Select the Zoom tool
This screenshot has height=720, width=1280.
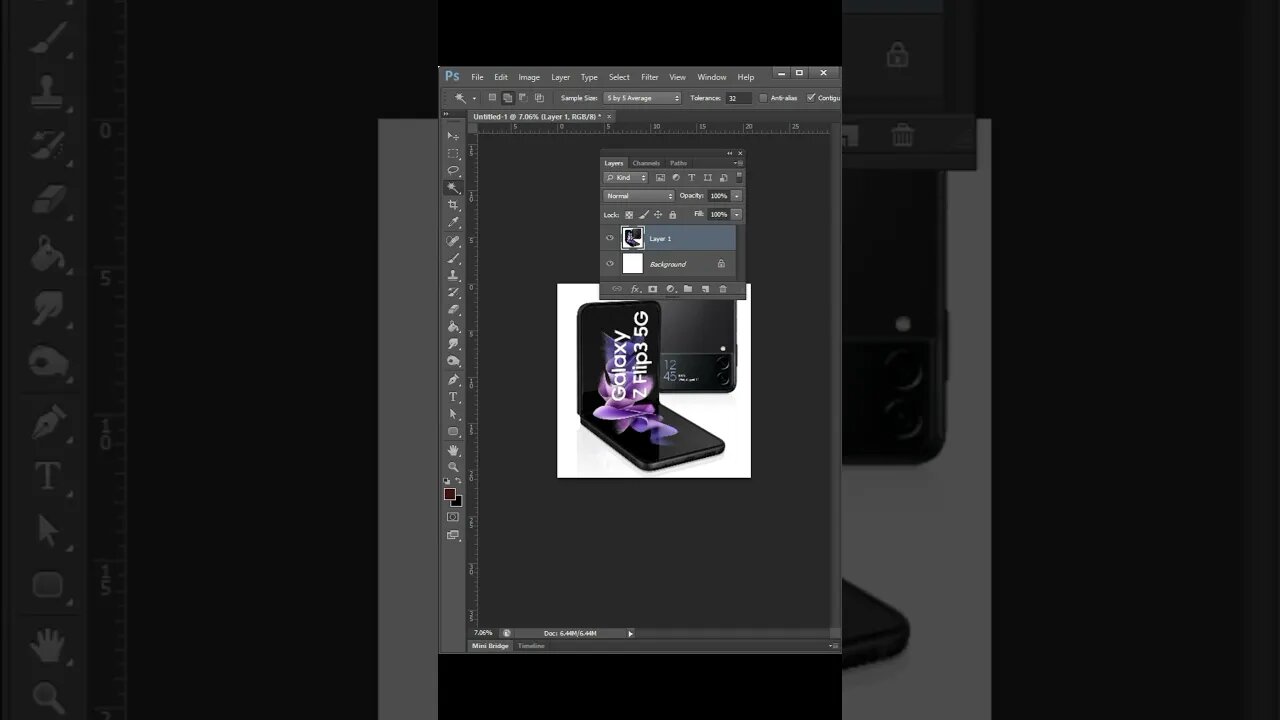[453, 467]
